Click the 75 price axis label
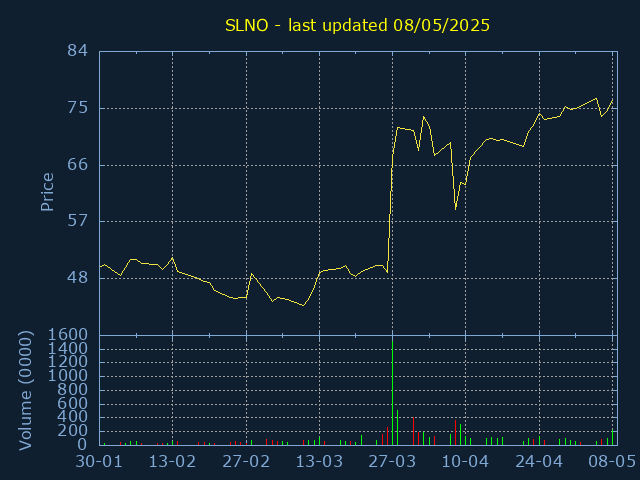The width and height of the screenshot is (640, 480). coord(78,108)
